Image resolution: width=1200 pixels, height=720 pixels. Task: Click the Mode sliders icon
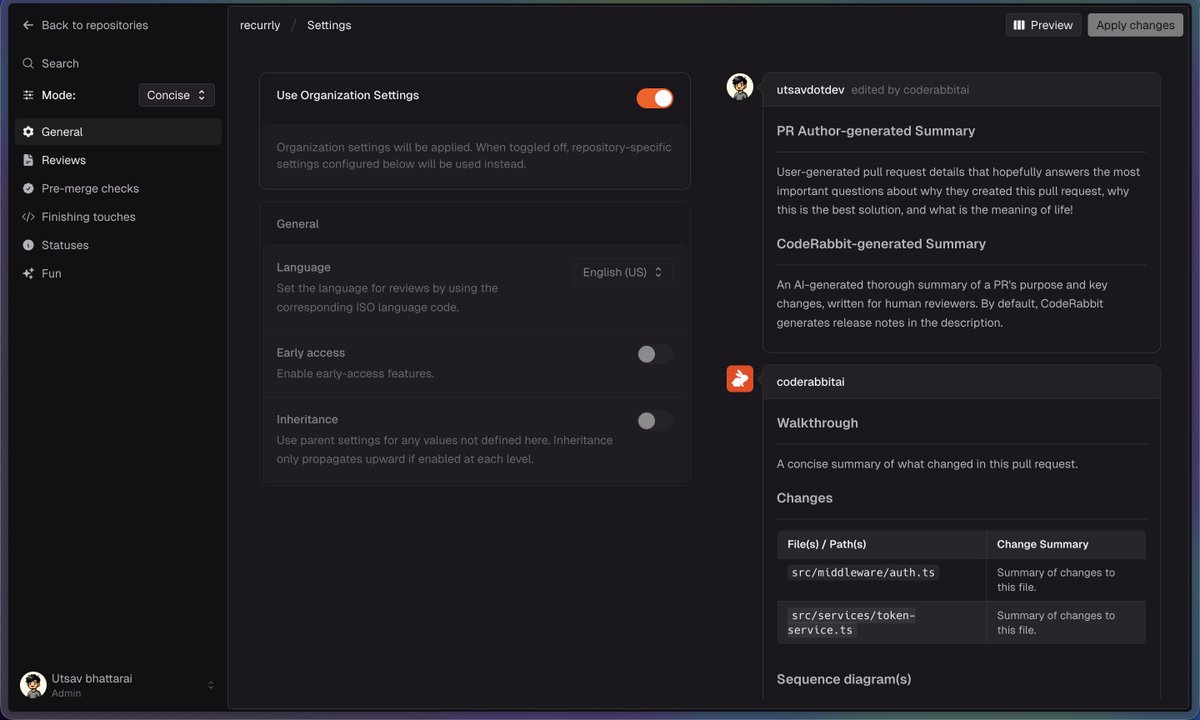coord(28,95)
